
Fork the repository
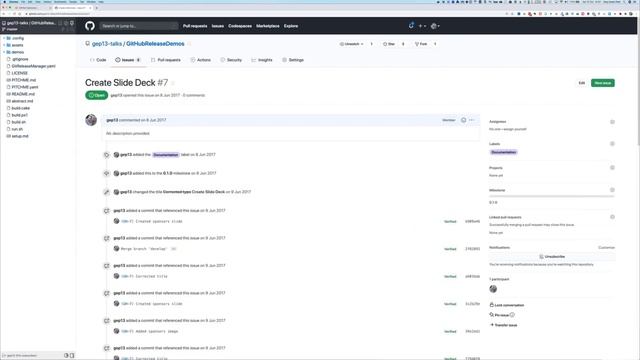421,44
